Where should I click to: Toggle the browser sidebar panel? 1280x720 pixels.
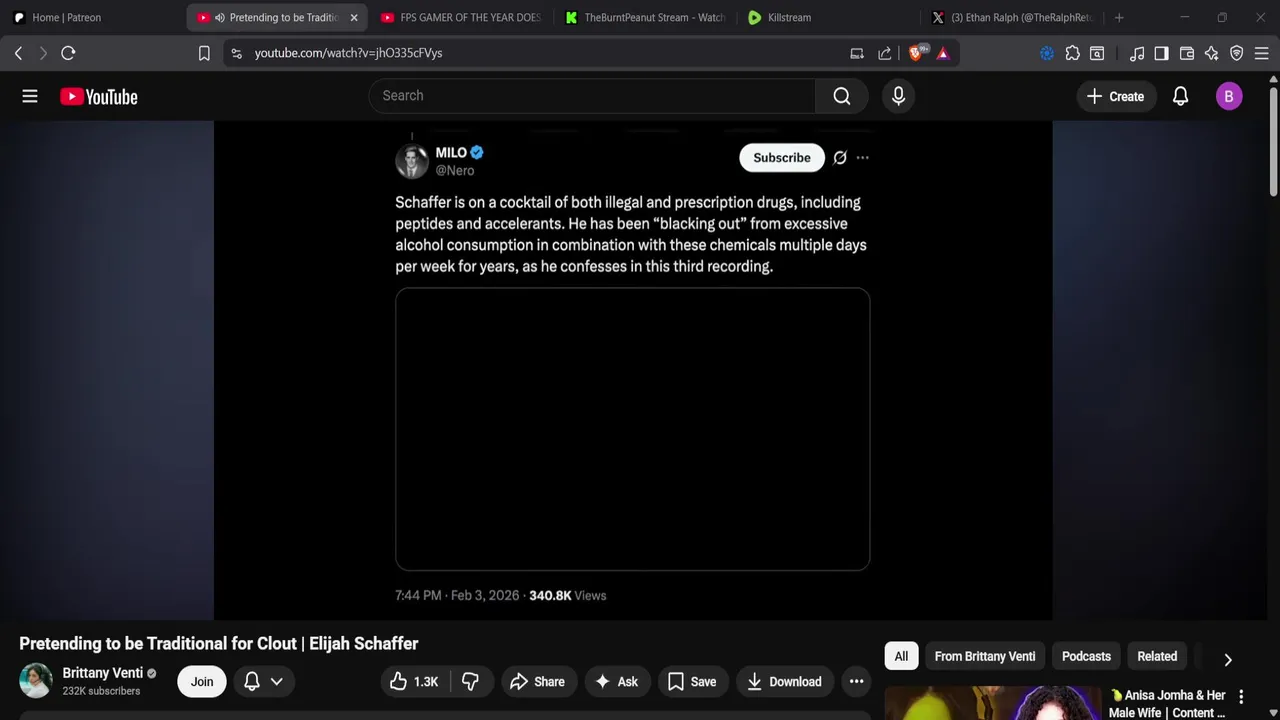point(1161,53)
